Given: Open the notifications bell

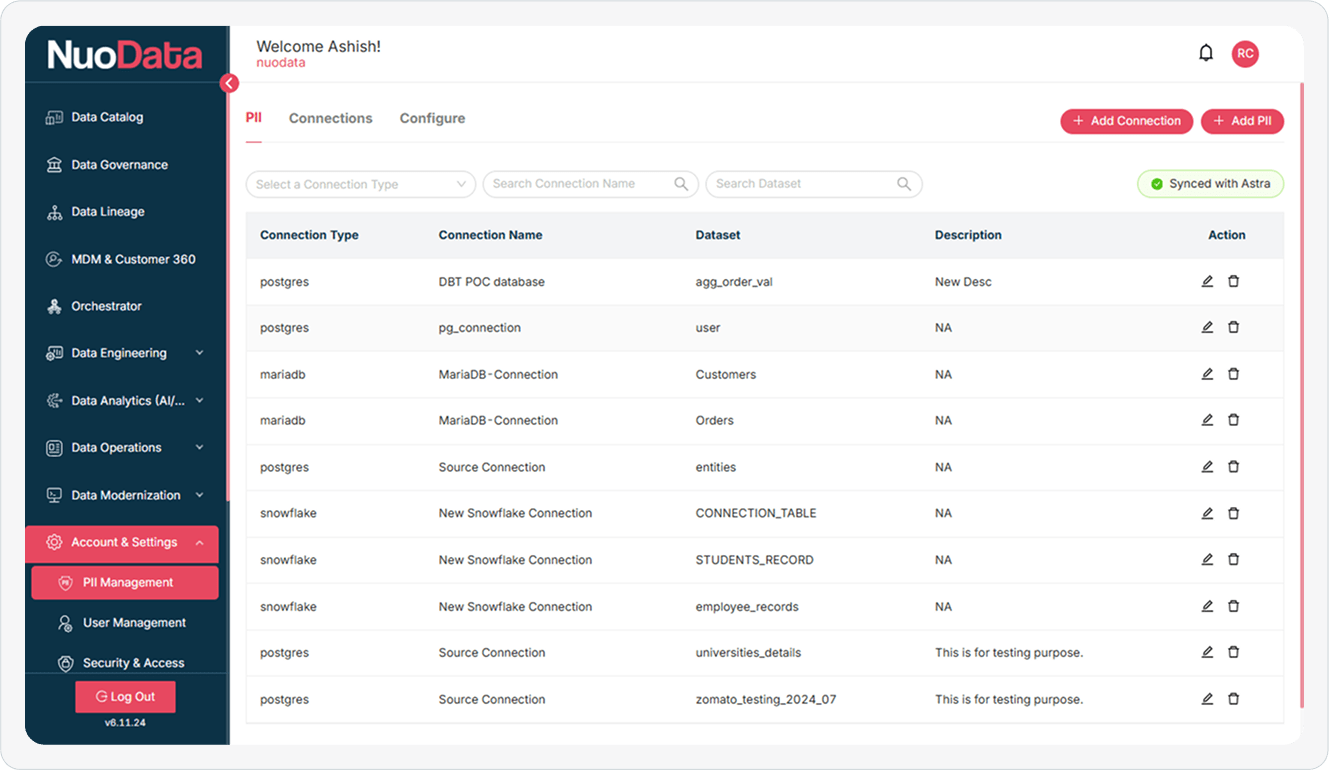Looking at the screenshot, I should pyautogui.click(x=1206, y=53).
